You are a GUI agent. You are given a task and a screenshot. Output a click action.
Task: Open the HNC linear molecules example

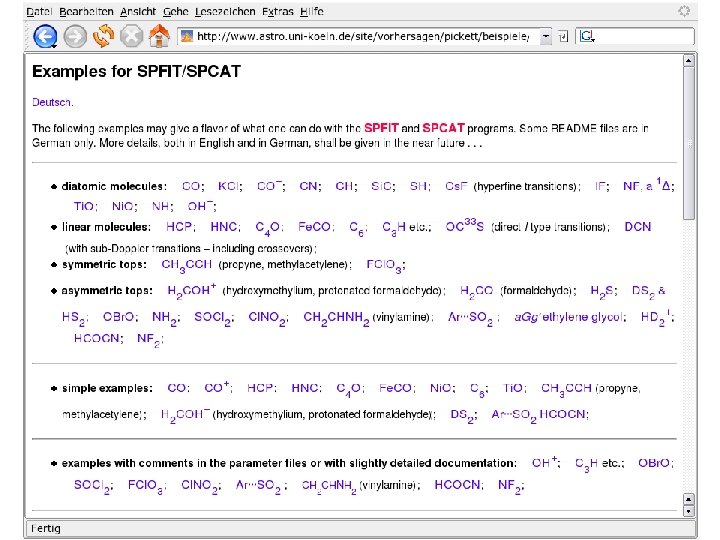223,227
